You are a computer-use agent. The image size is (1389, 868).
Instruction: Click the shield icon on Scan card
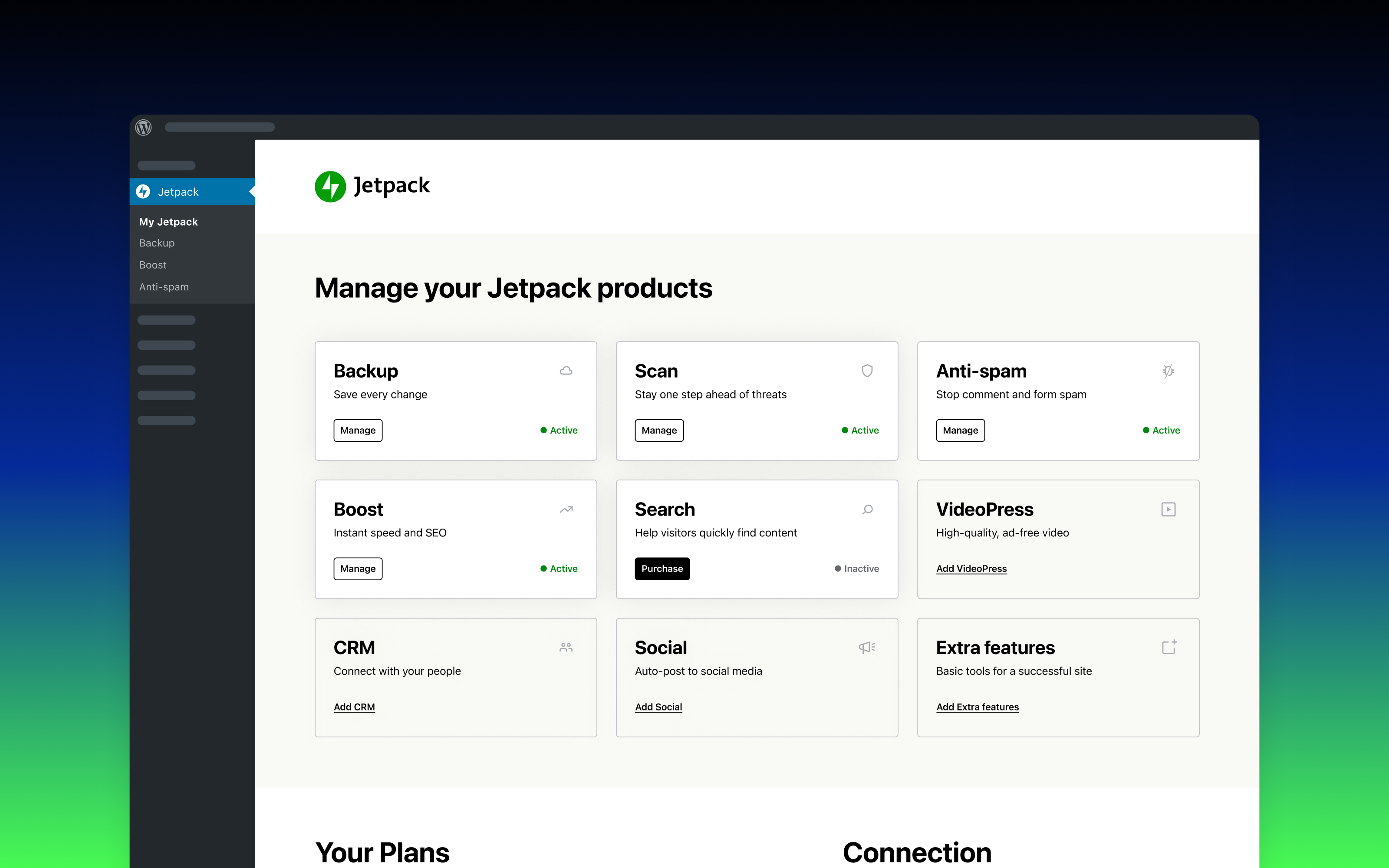point(867,371)
